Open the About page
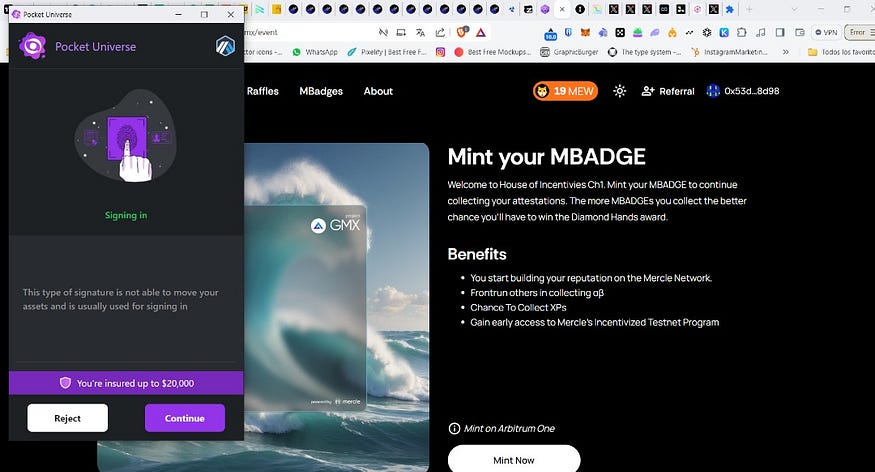Screen dimensions: 875x472 click(378, 91)
